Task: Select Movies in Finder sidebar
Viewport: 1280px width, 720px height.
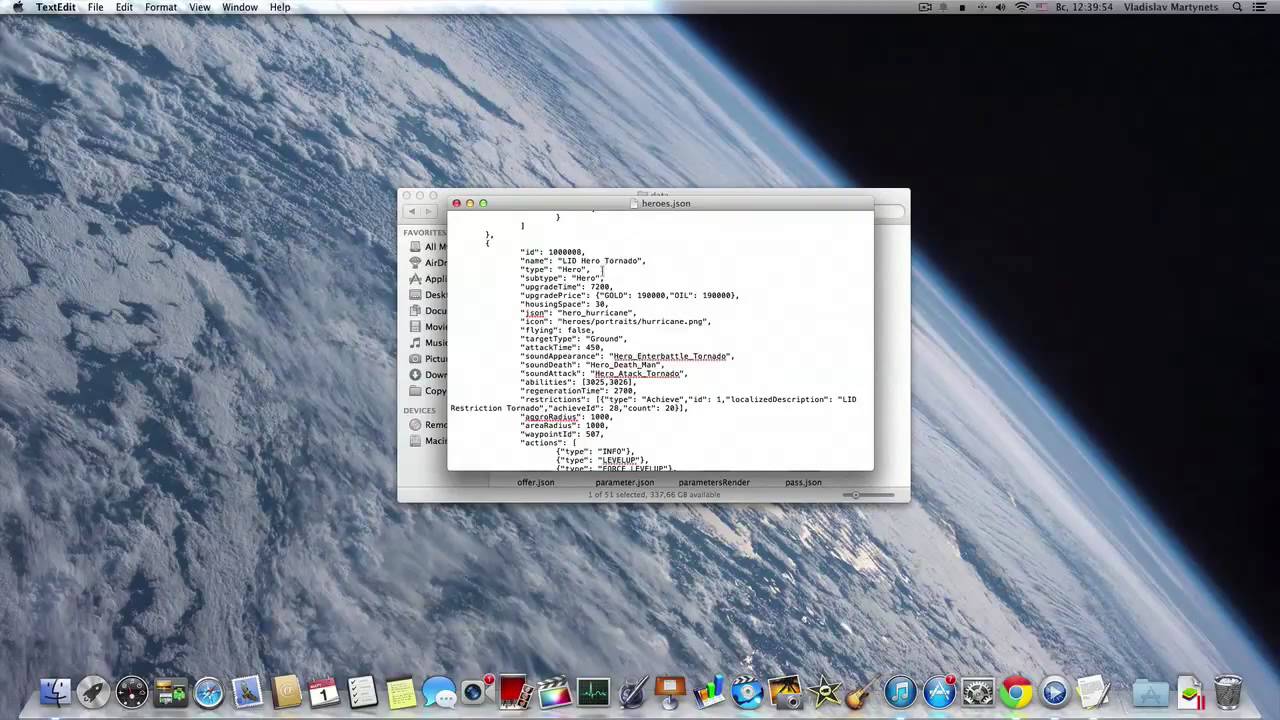Action: [428, 327]
